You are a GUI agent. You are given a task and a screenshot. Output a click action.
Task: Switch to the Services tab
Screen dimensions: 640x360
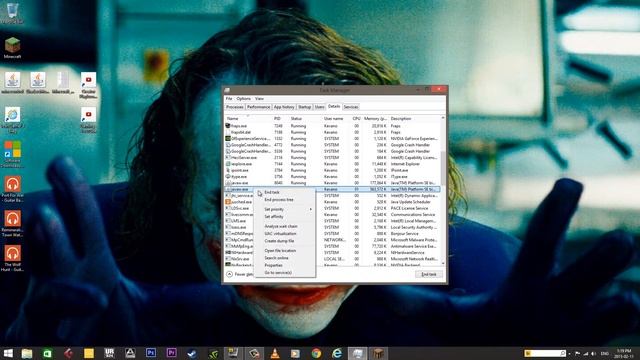pyautogui.click(x=351, y=107)
